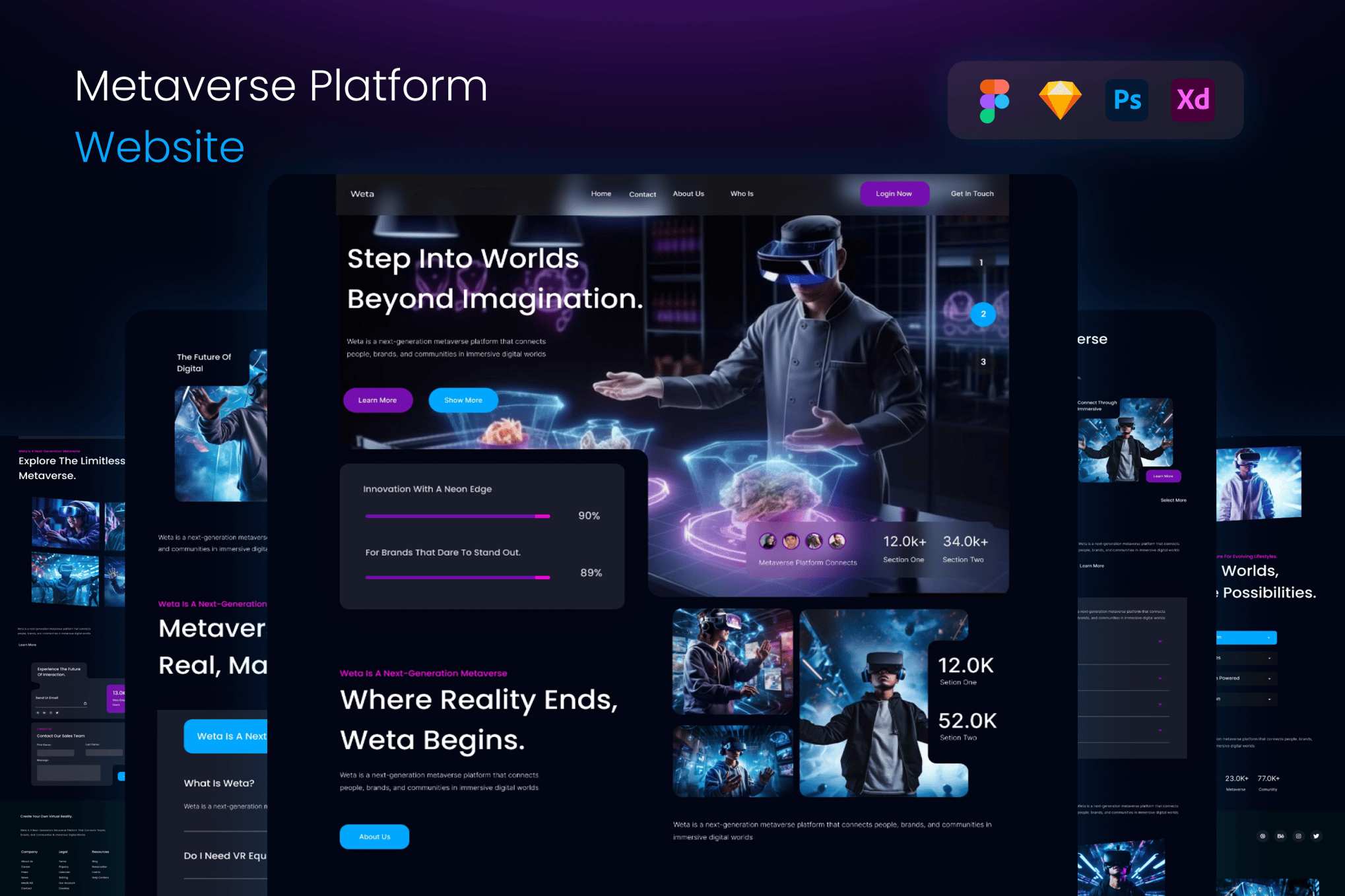Click the Sketch diamond icon

[x=1060, y=100]
